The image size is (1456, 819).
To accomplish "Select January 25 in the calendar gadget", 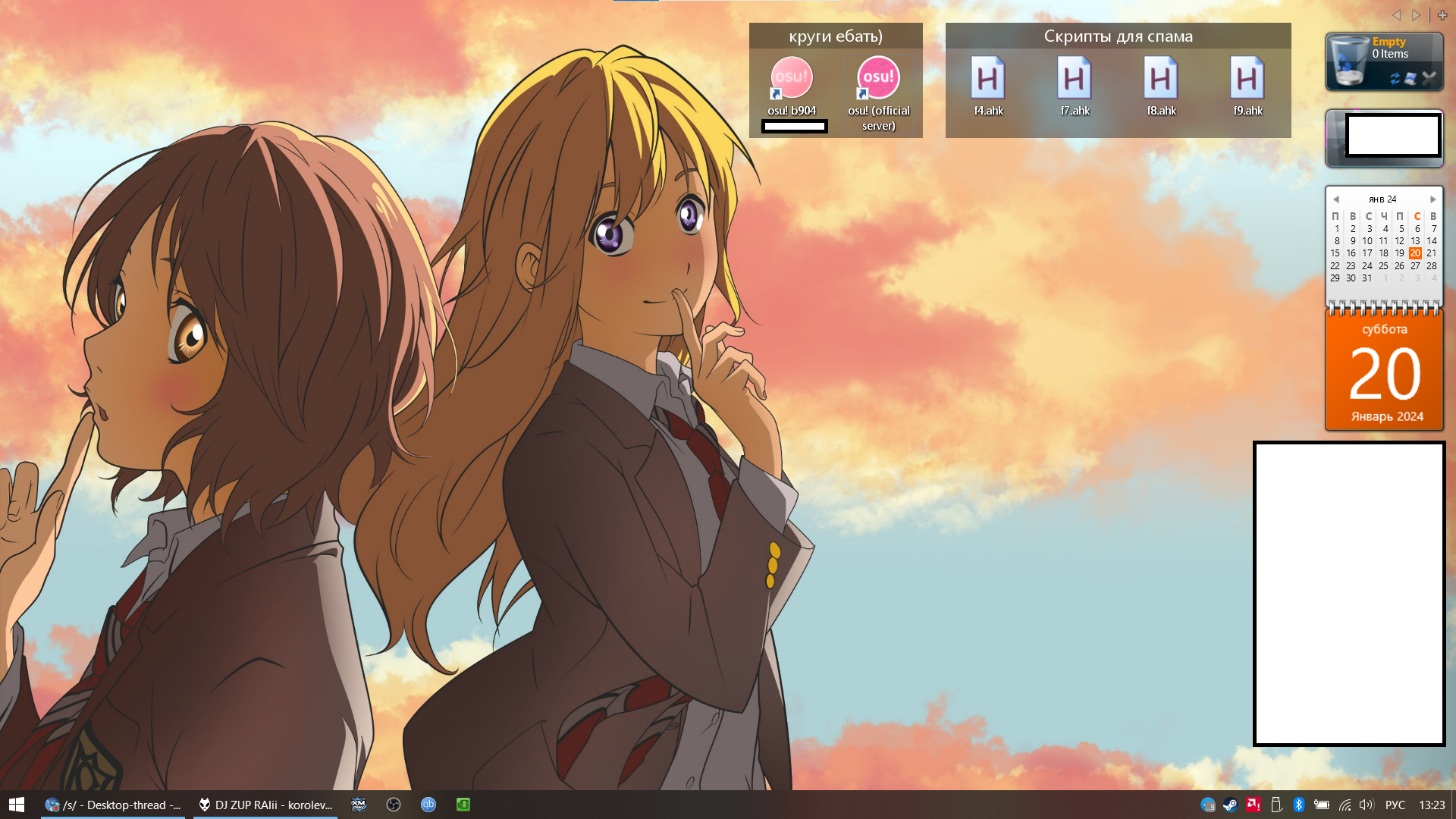I will tap(1383, 265).
